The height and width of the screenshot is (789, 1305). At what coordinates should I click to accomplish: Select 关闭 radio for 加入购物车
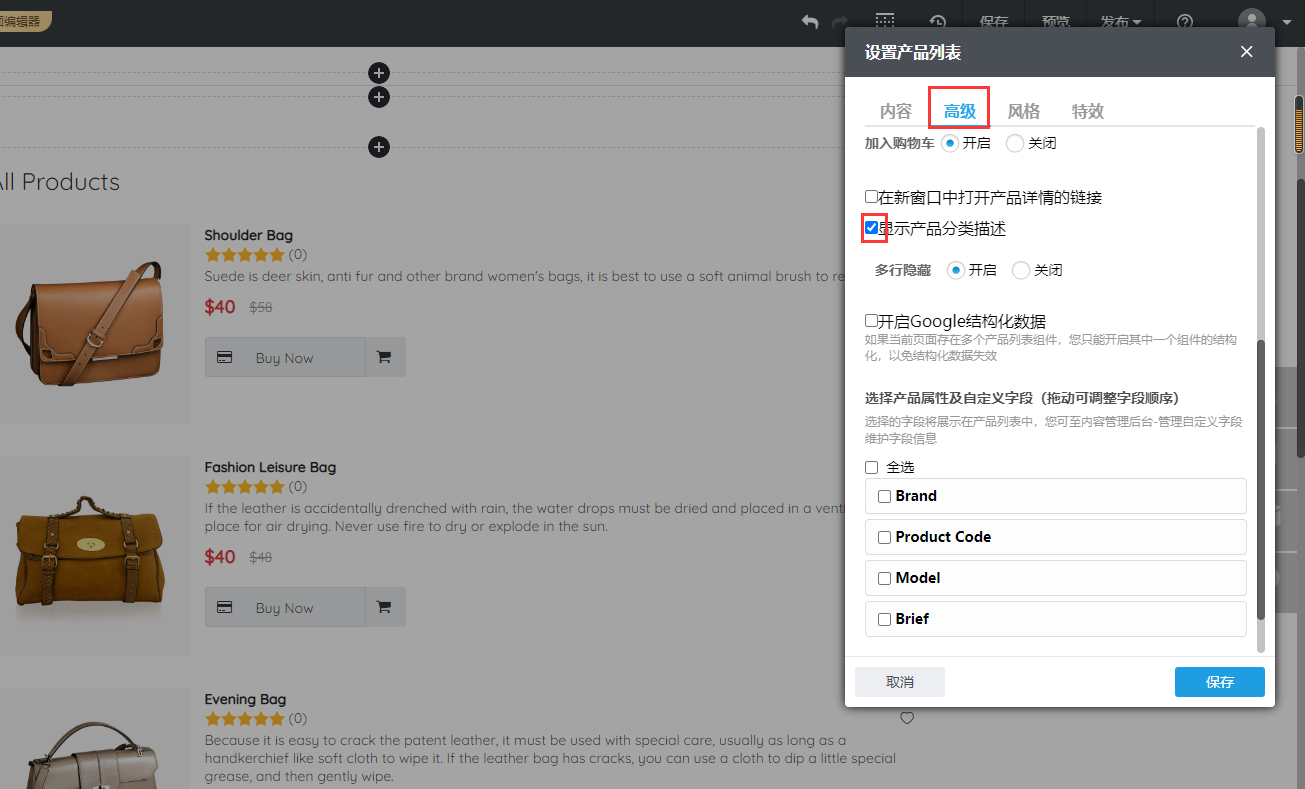(x=1015, y=143)
